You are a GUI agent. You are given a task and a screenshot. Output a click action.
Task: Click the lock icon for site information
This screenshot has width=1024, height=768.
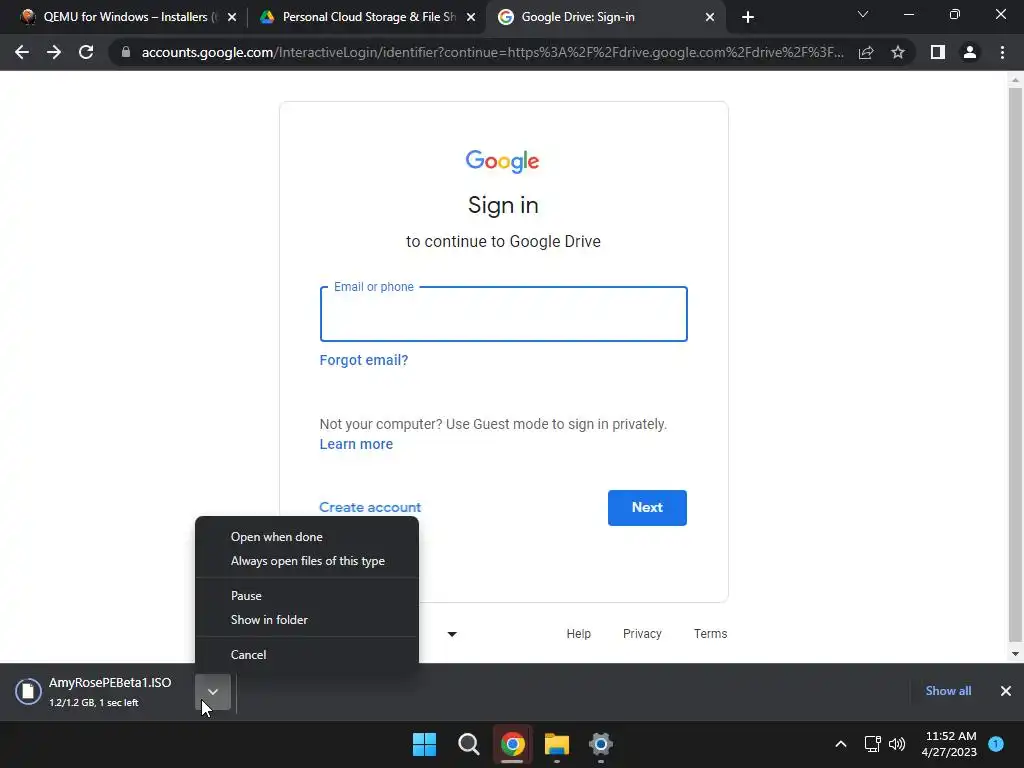[x=126, y=52]
